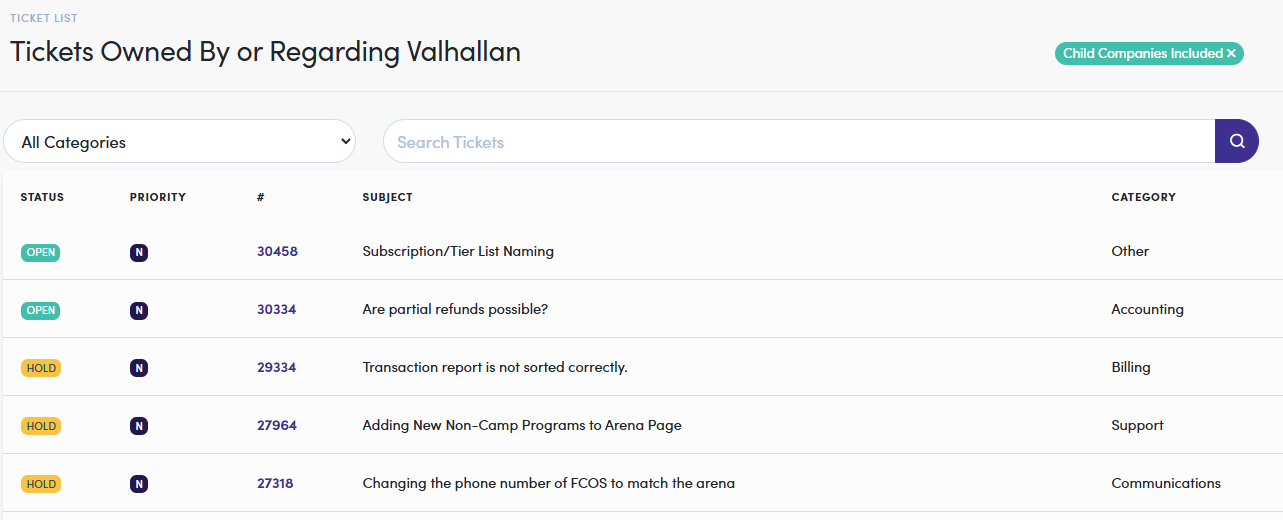Click the priority N icon for ticket 29334

point(139,369)
